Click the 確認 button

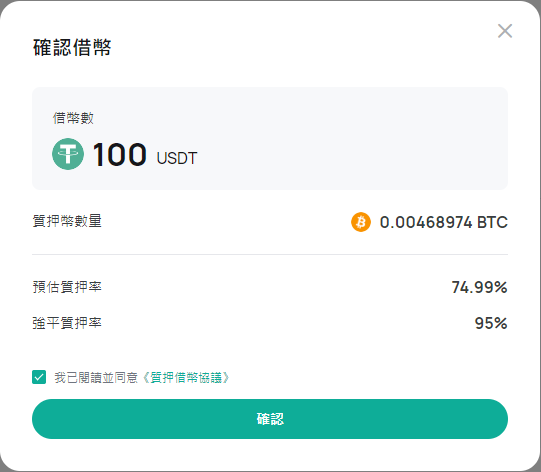pos(270,419)
